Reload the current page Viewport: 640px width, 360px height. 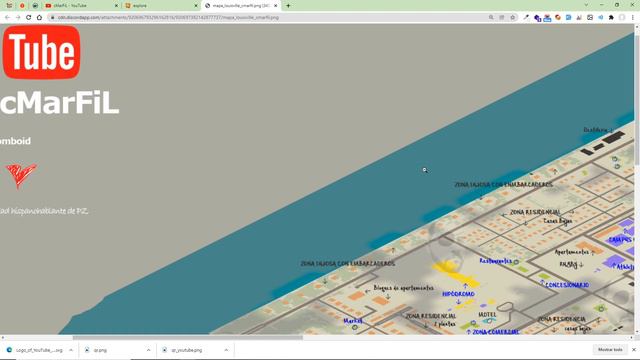[29, 18]
